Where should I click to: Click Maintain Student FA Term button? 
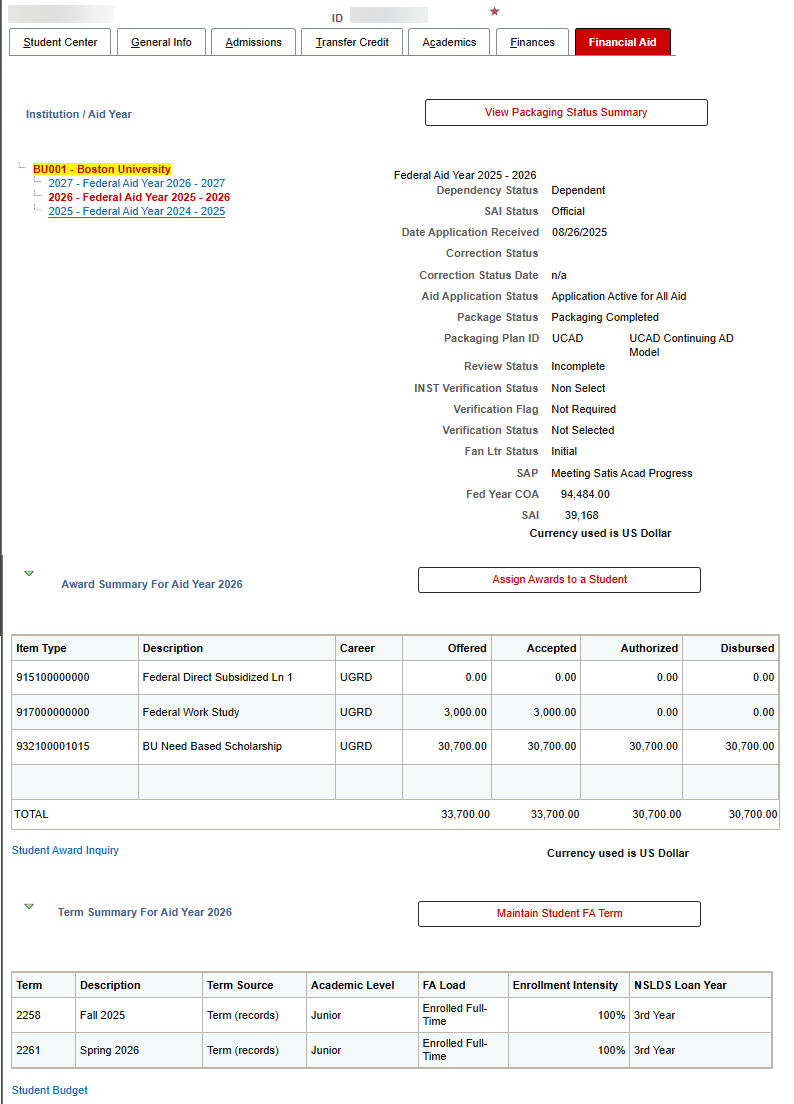point(560,913)
